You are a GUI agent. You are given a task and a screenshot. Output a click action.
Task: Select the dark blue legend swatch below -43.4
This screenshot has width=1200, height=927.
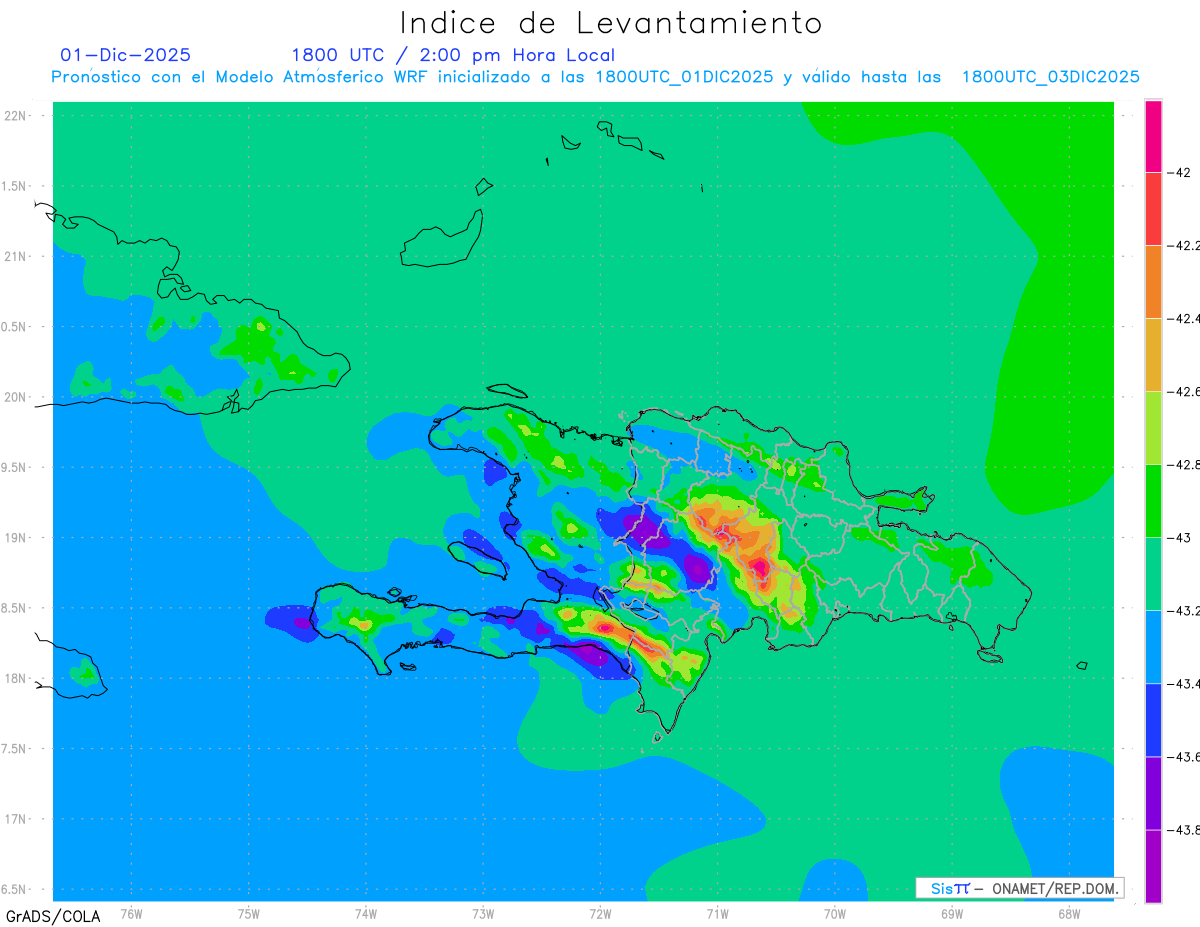click(1153, 720)
